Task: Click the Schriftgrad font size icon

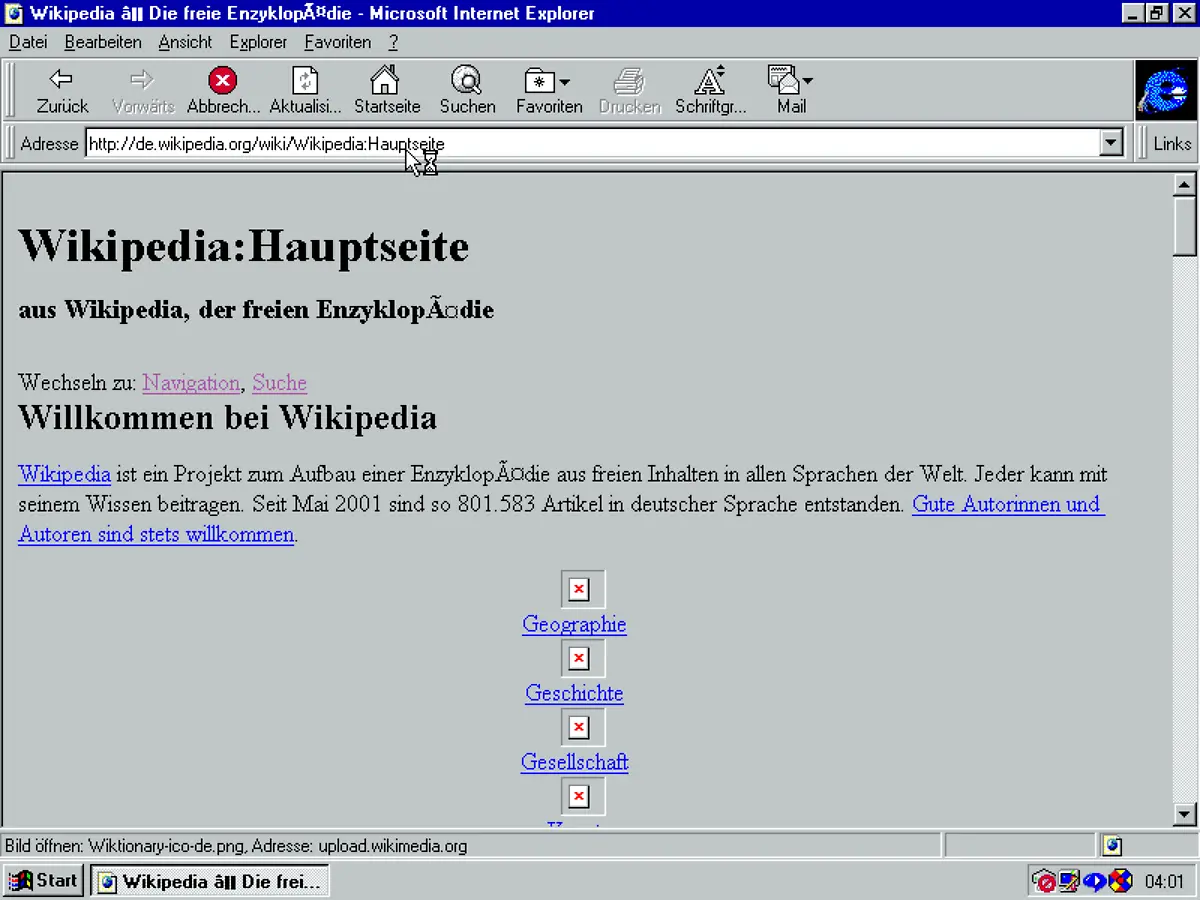Action: pyautogui.click(x=709, y=80)
